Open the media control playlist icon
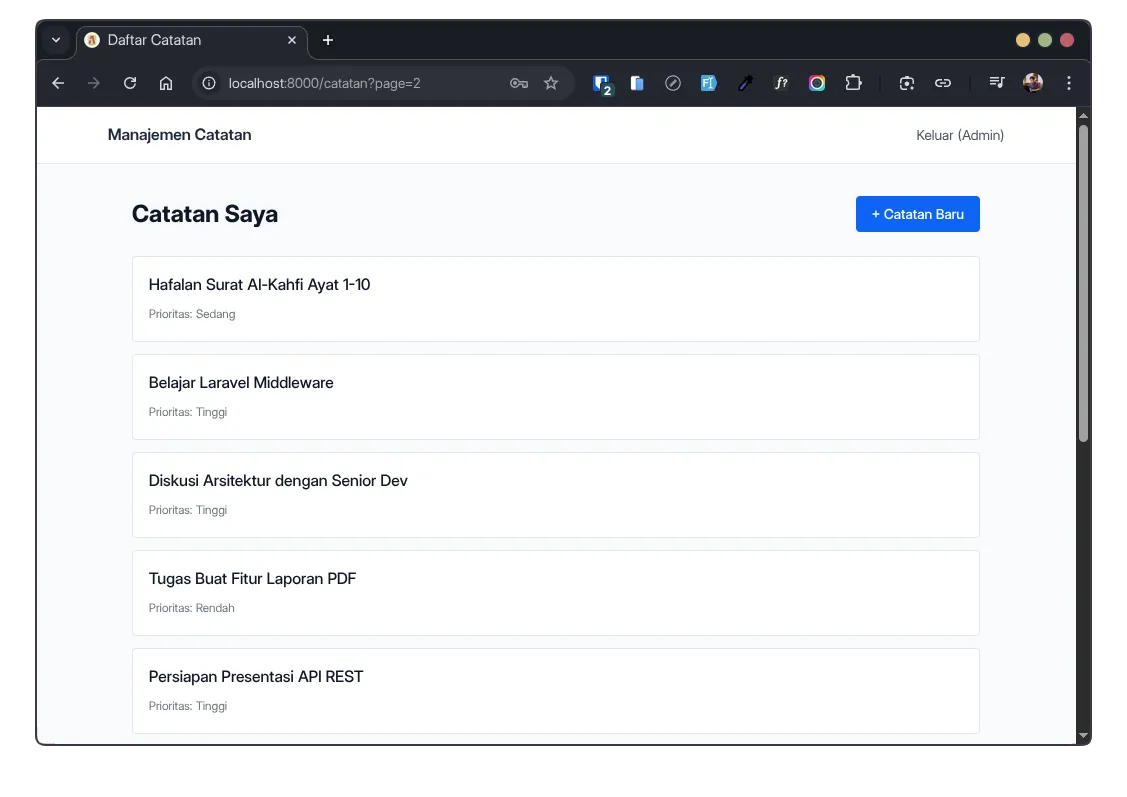Screen dimensions: 1127x797 [996, 84]
